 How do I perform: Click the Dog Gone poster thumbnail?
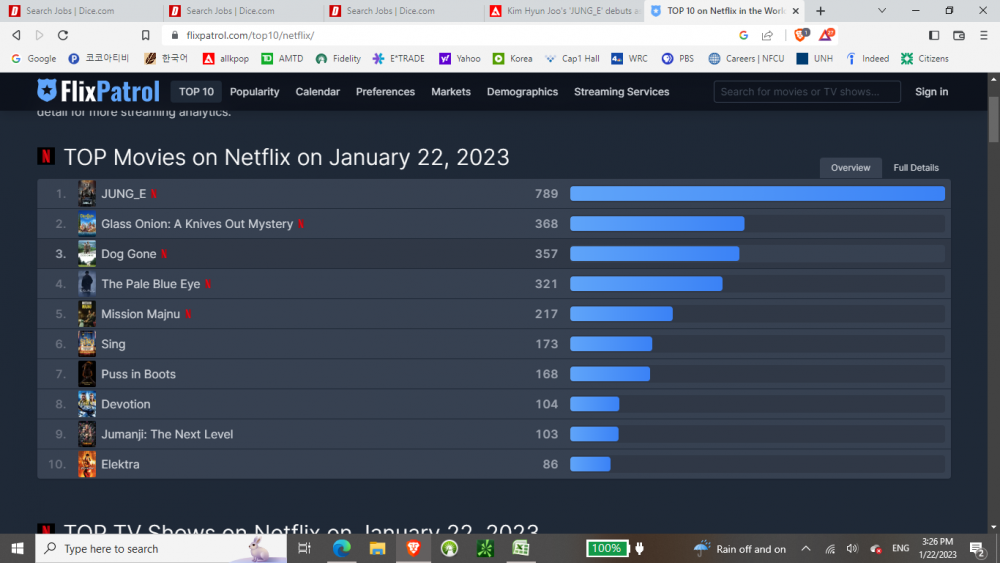(x=87, y=254)
